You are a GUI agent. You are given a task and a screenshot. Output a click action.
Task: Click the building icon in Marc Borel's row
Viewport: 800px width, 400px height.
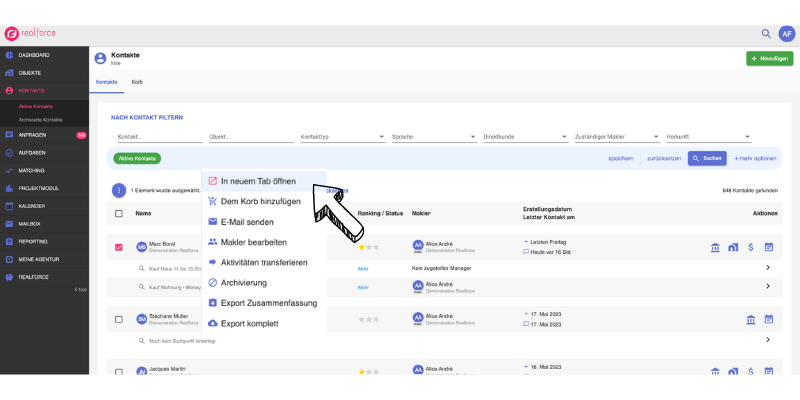tap(733, 247)
